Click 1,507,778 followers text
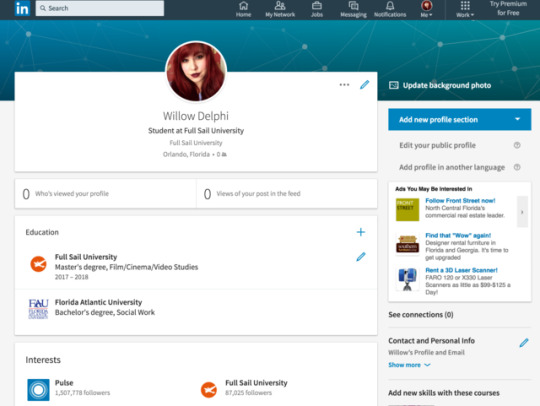This screenshot has width=540, height=406. 83,393
